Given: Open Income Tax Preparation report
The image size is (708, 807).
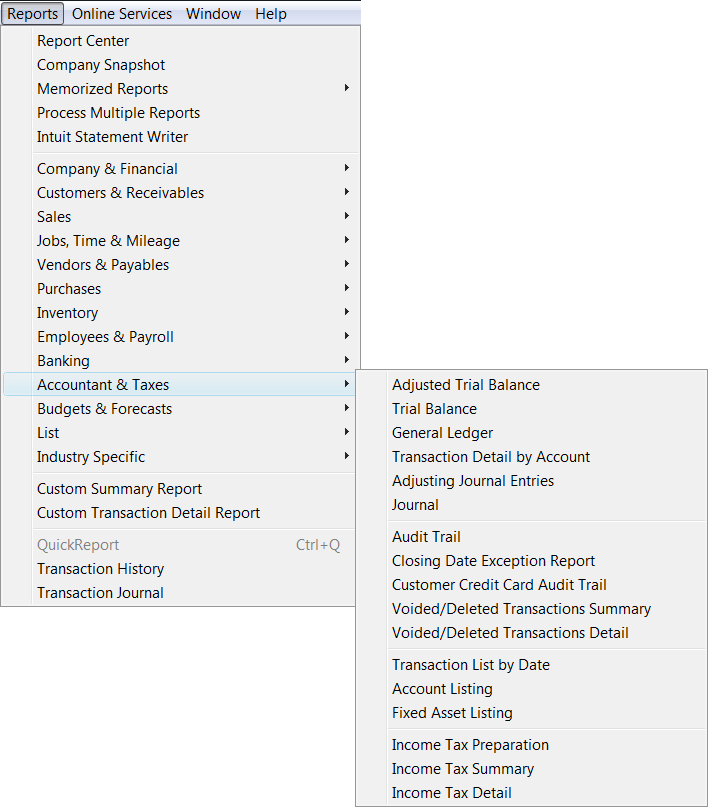Looking at the screenshot, I should click(x=470, y=745).
